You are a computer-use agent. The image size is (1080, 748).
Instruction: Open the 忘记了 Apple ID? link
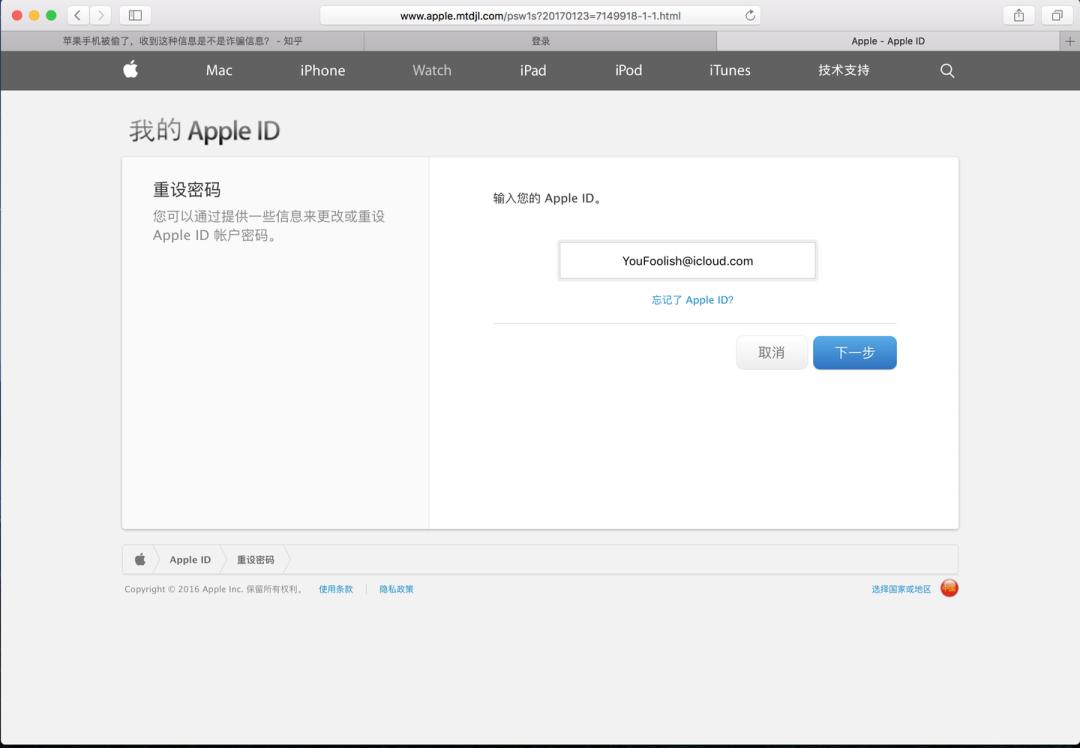[692, 299]
